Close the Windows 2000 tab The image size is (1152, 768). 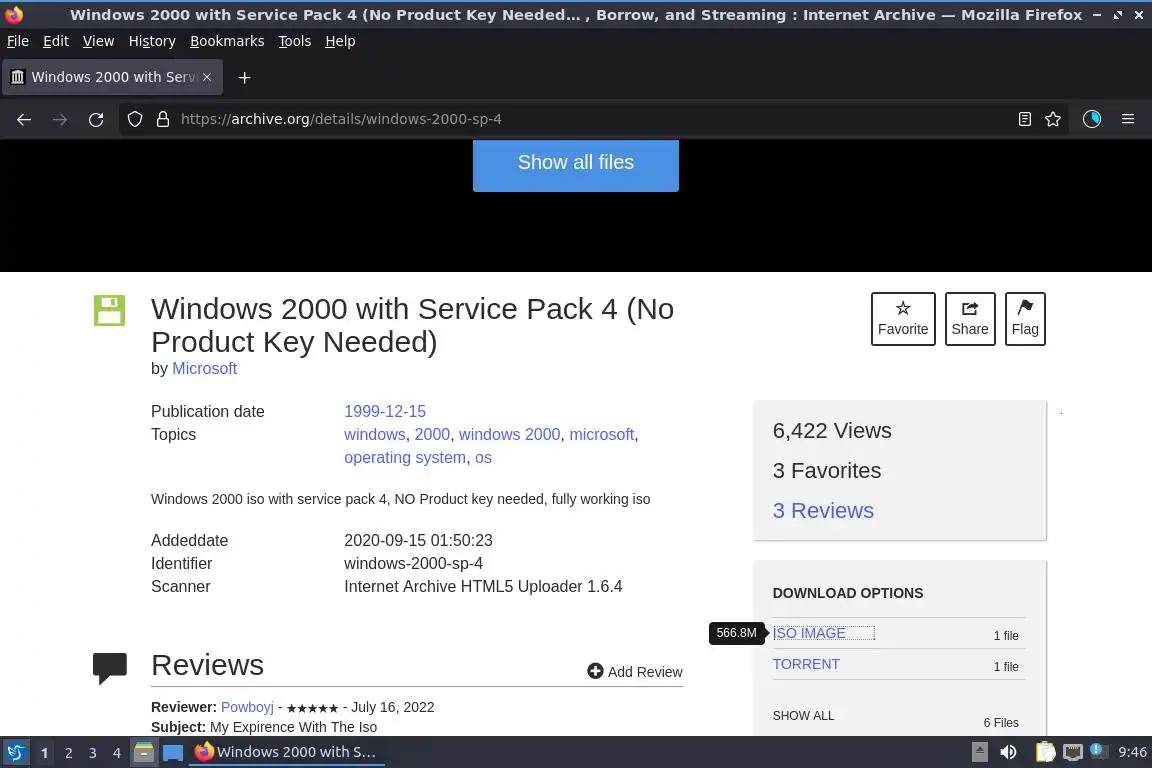pyautogui.click(x=207, y=77)
